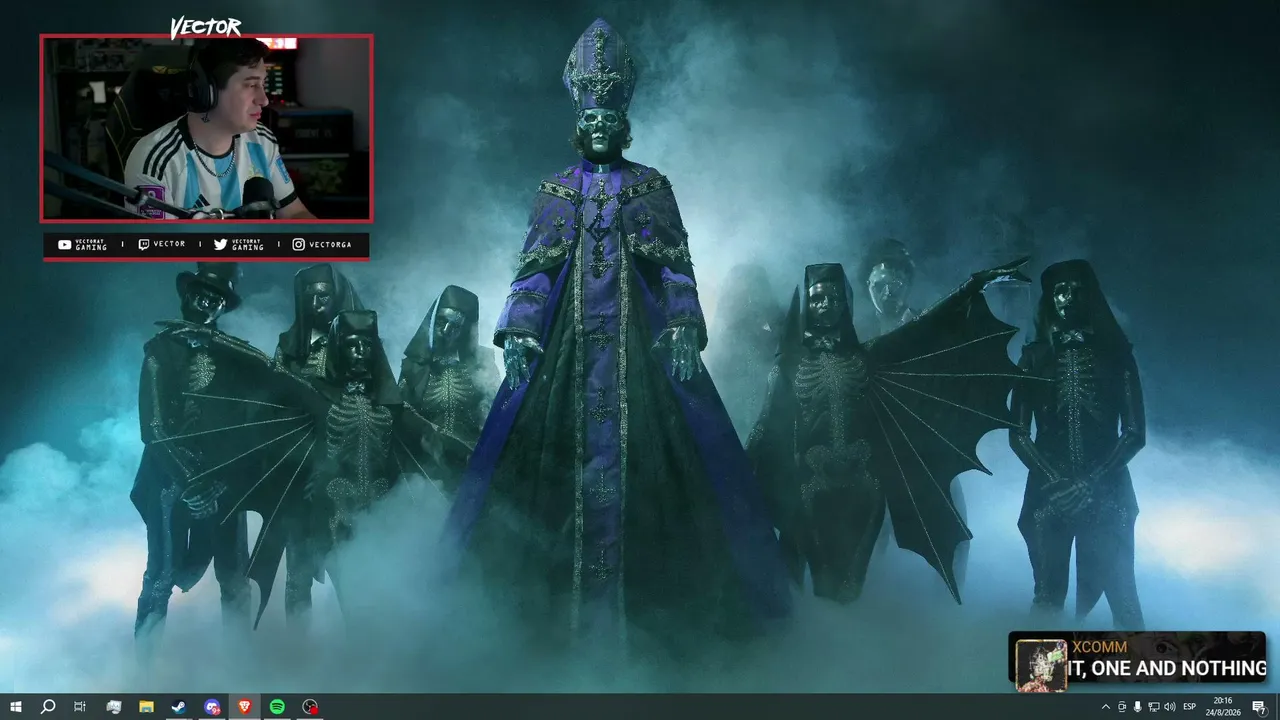The height and width of the screenshot is (720, 1280).
Task: Click the 'VECTOR' Twitch handle text
Action: pyautogui.click(x=169, y=244)
